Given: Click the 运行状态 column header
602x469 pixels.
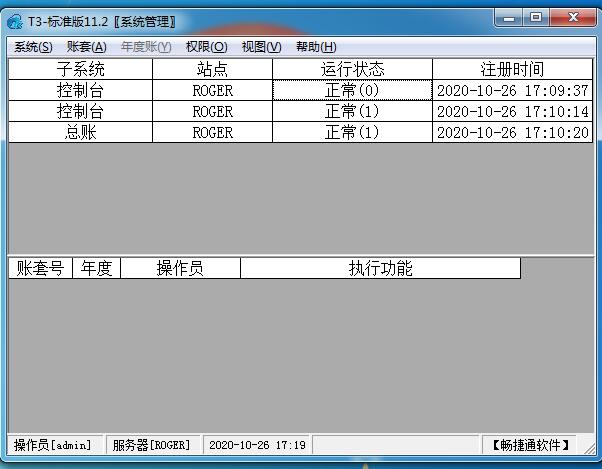Looking at the screenshot, I should pos(352,69).
